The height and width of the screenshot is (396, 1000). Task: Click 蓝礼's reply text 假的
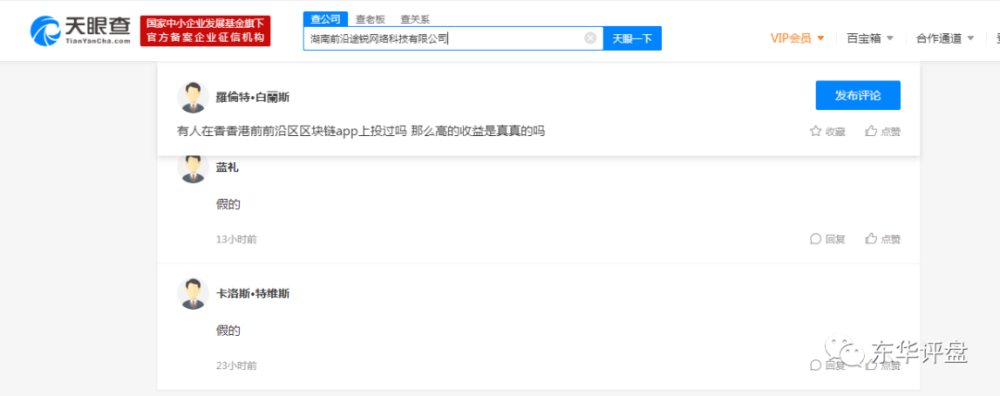pos(228,205)
